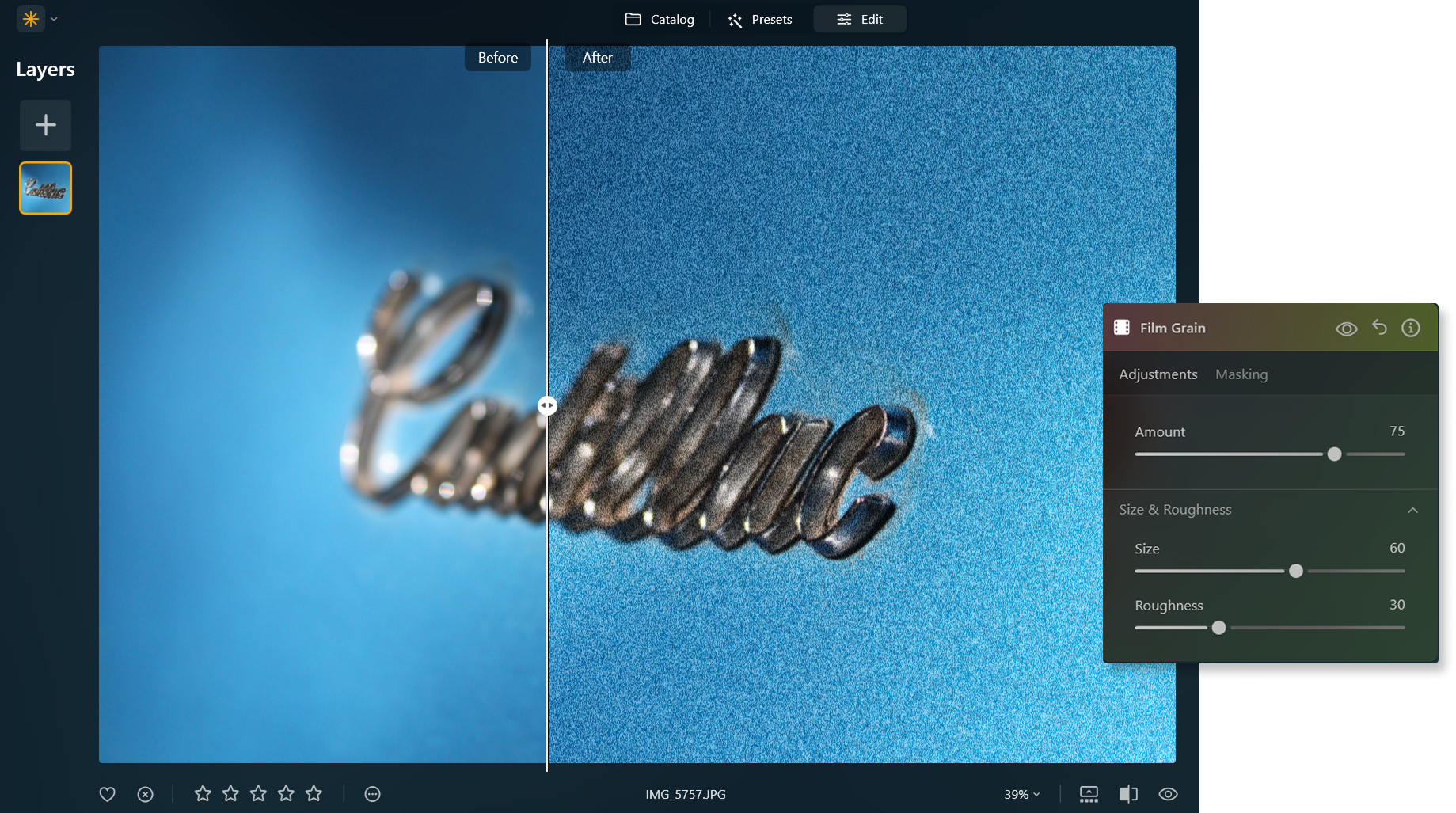Click the Film Grain filmstrip icon
Screen dimensions: 1456x813
(x=1121, y=328)
